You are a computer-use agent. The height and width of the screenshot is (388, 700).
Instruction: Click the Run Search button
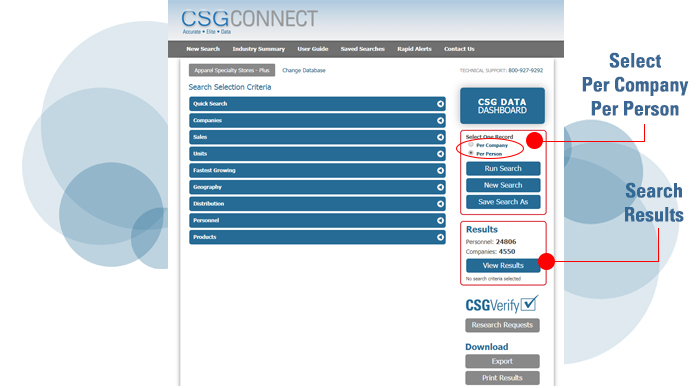pos(503,168)
